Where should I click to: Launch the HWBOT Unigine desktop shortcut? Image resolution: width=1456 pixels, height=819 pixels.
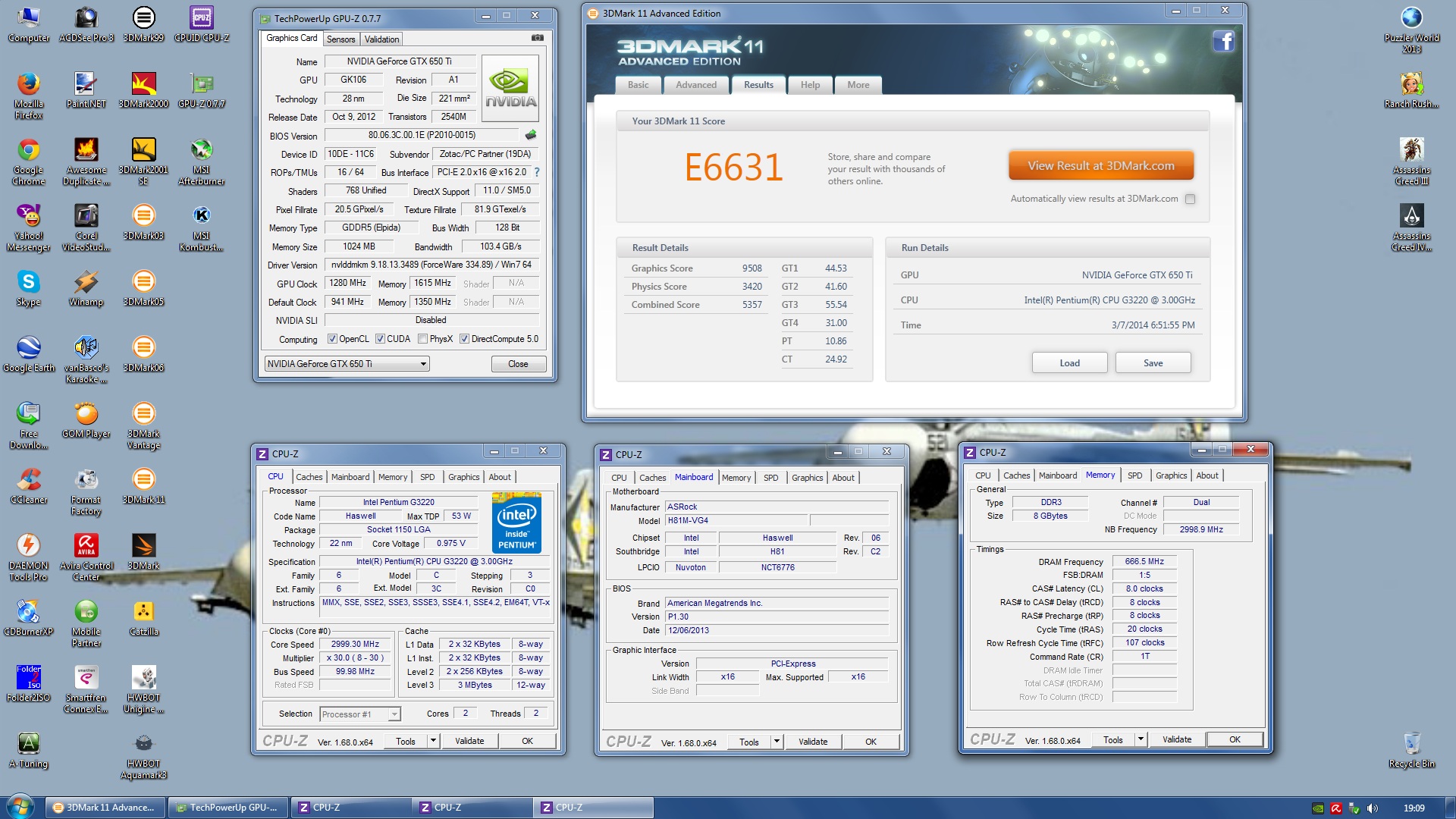pyautogui.click(x=143, y=689)
